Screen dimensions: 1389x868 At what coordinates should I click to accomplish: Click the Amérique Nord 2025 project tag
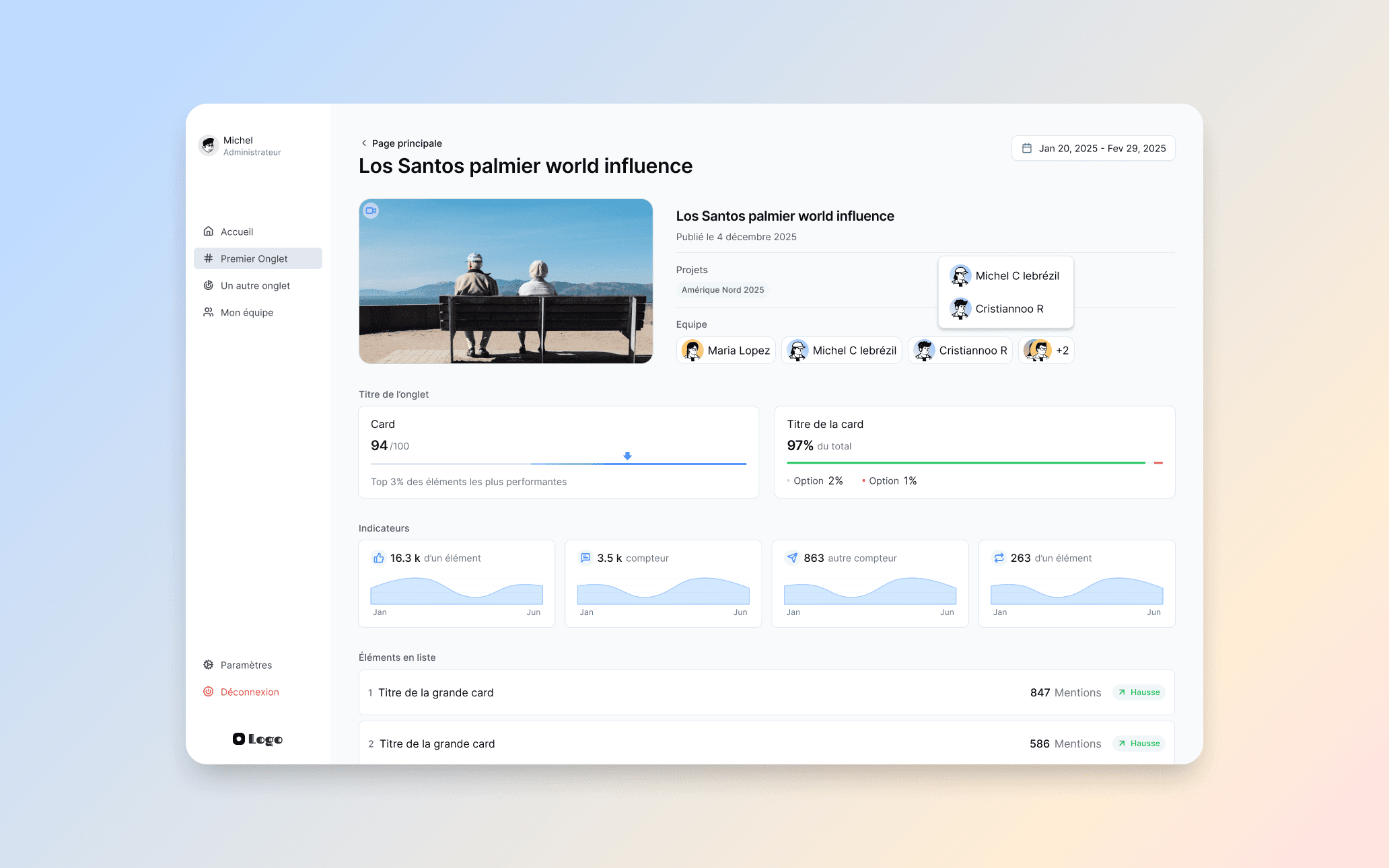tap(723, 290)
